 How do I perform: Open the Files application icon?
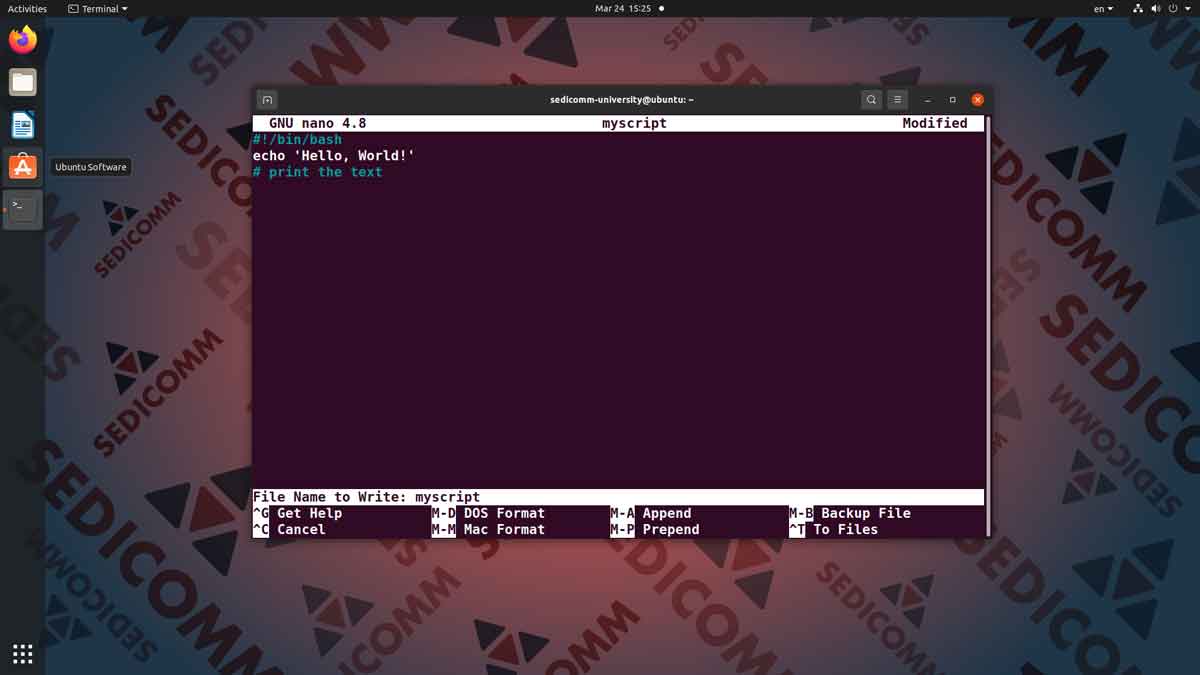coord(22,82)
